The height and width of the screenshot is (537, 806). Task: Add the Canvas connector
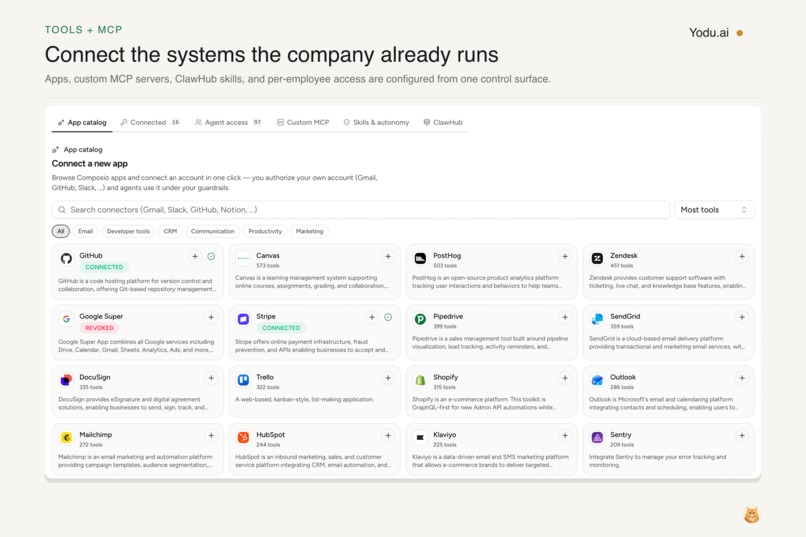(388, 256)
